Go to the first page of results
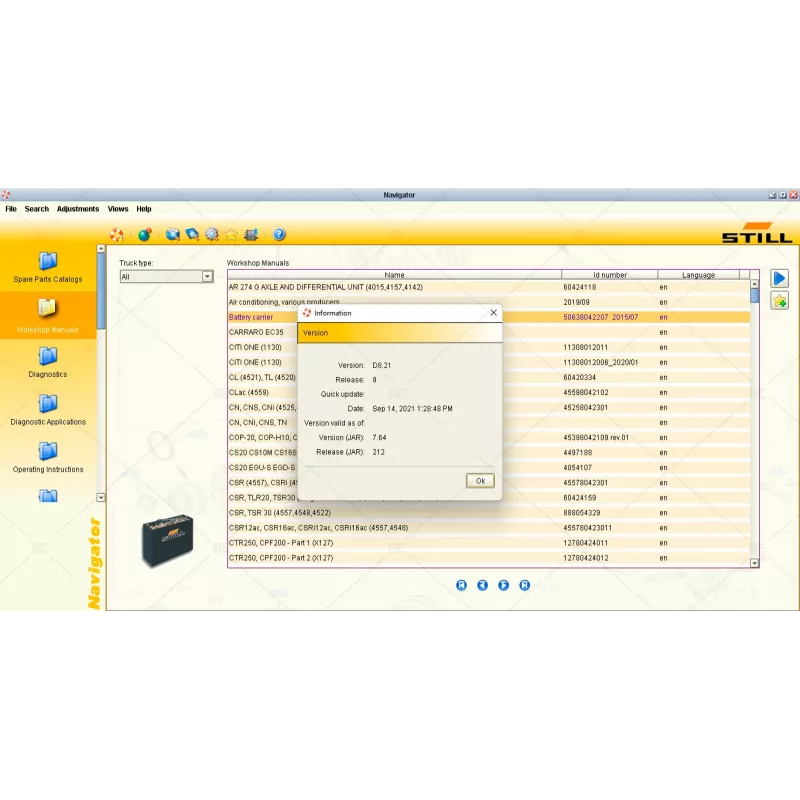Screen dimensions: 800x800 pos(461,585)
